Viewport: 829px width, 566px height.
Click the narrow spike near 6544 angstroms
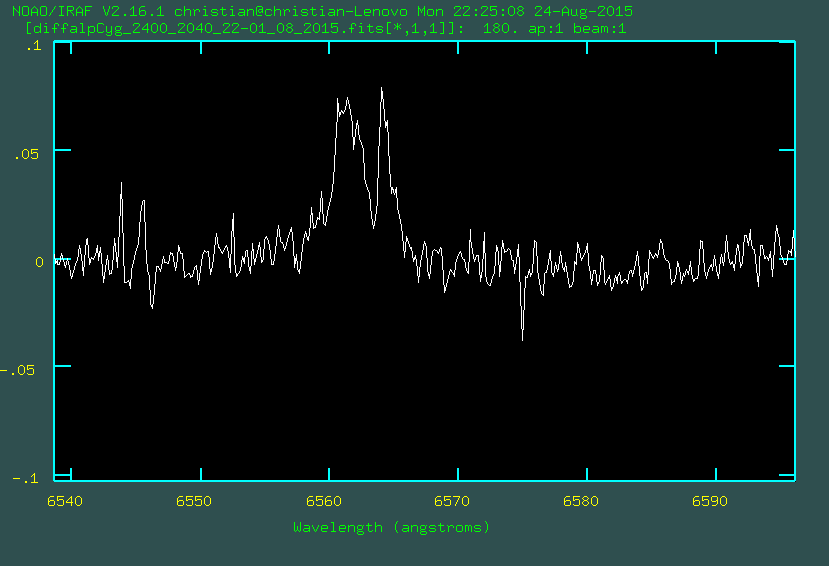[x=121, y=185]
